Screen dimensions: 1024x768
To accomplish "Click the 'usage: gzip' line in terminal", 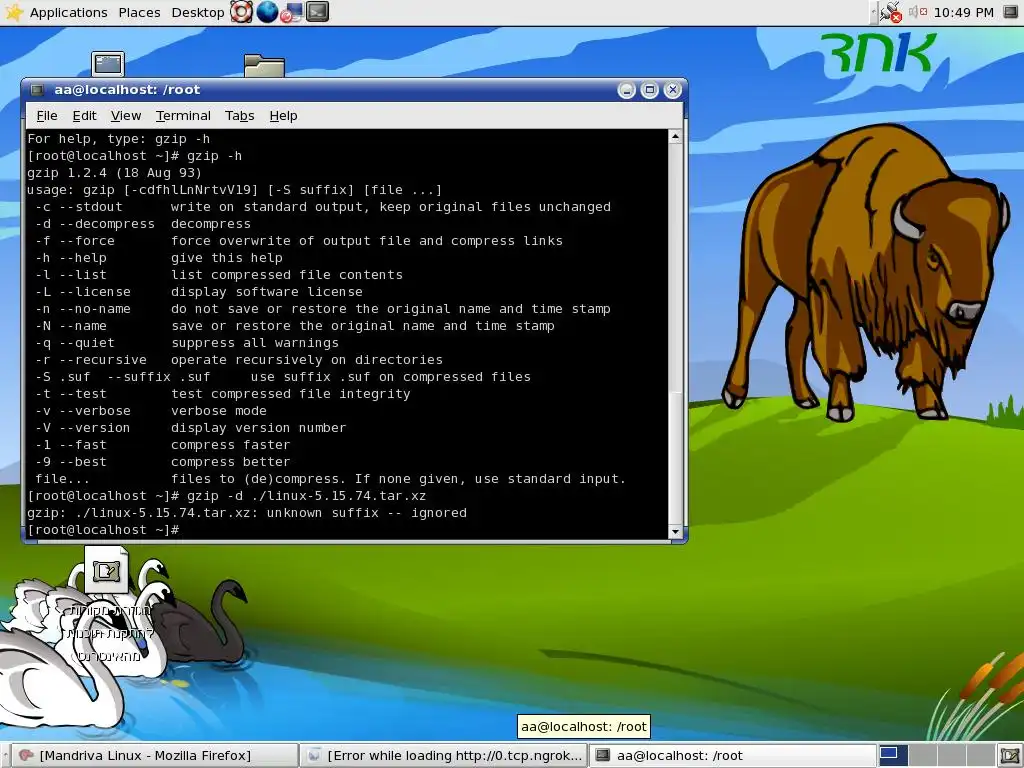I will click(x=234, y=190).
